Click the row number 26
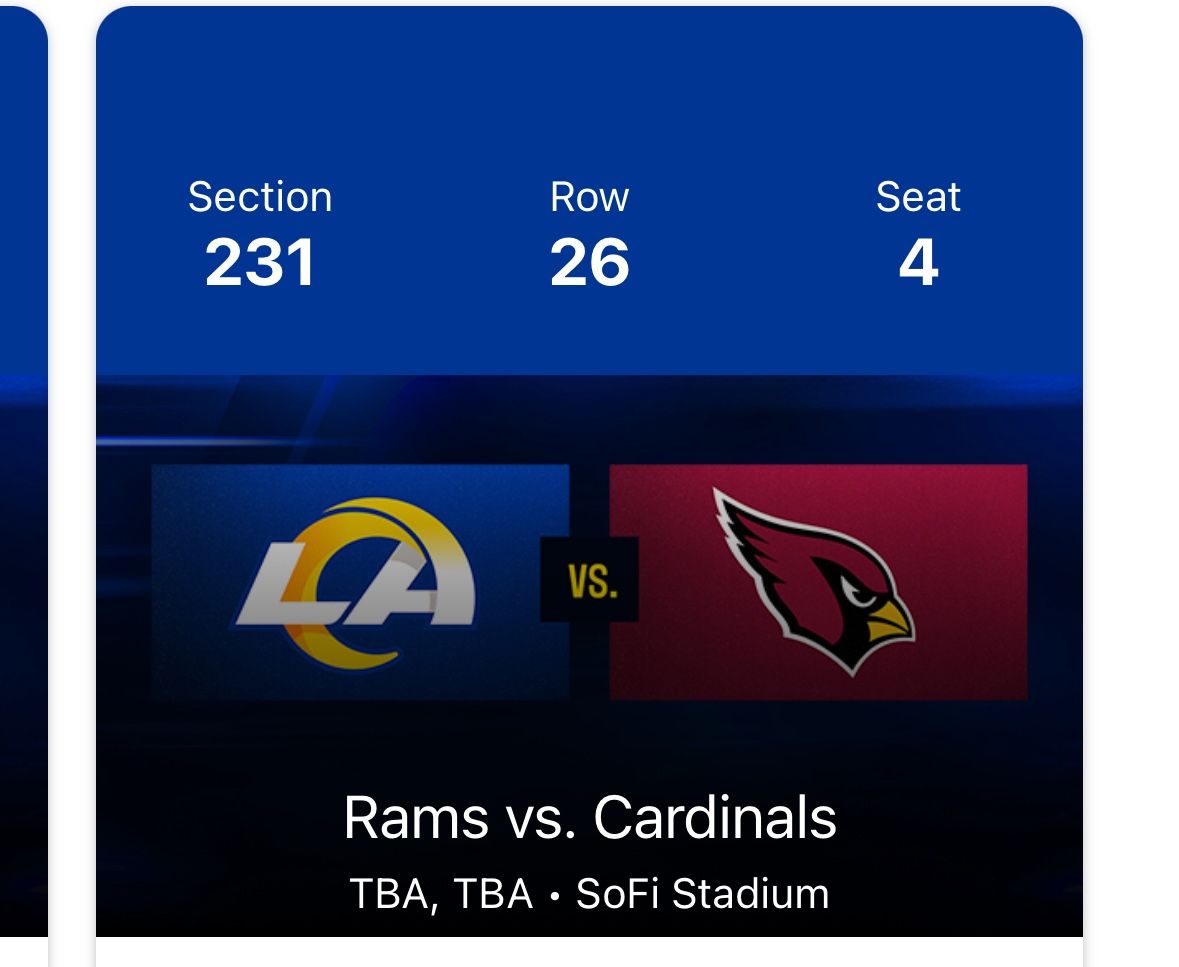This screenshot has height=967, width=1179. point(589,262)
